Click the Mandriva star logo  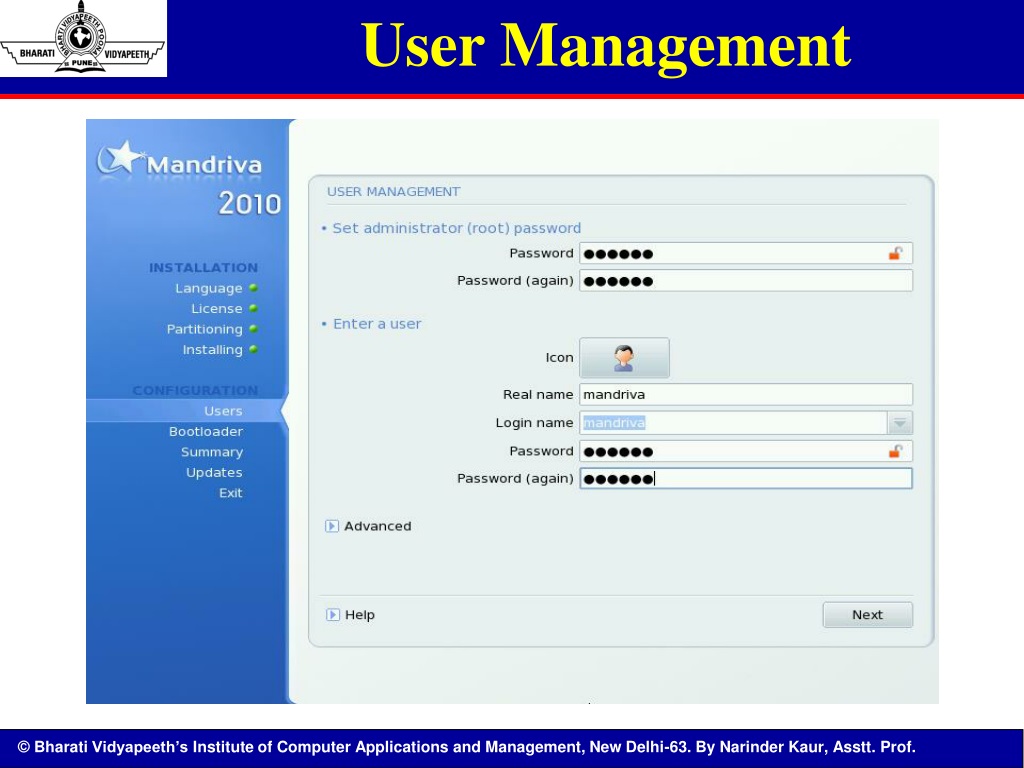(x=120, y=158)
